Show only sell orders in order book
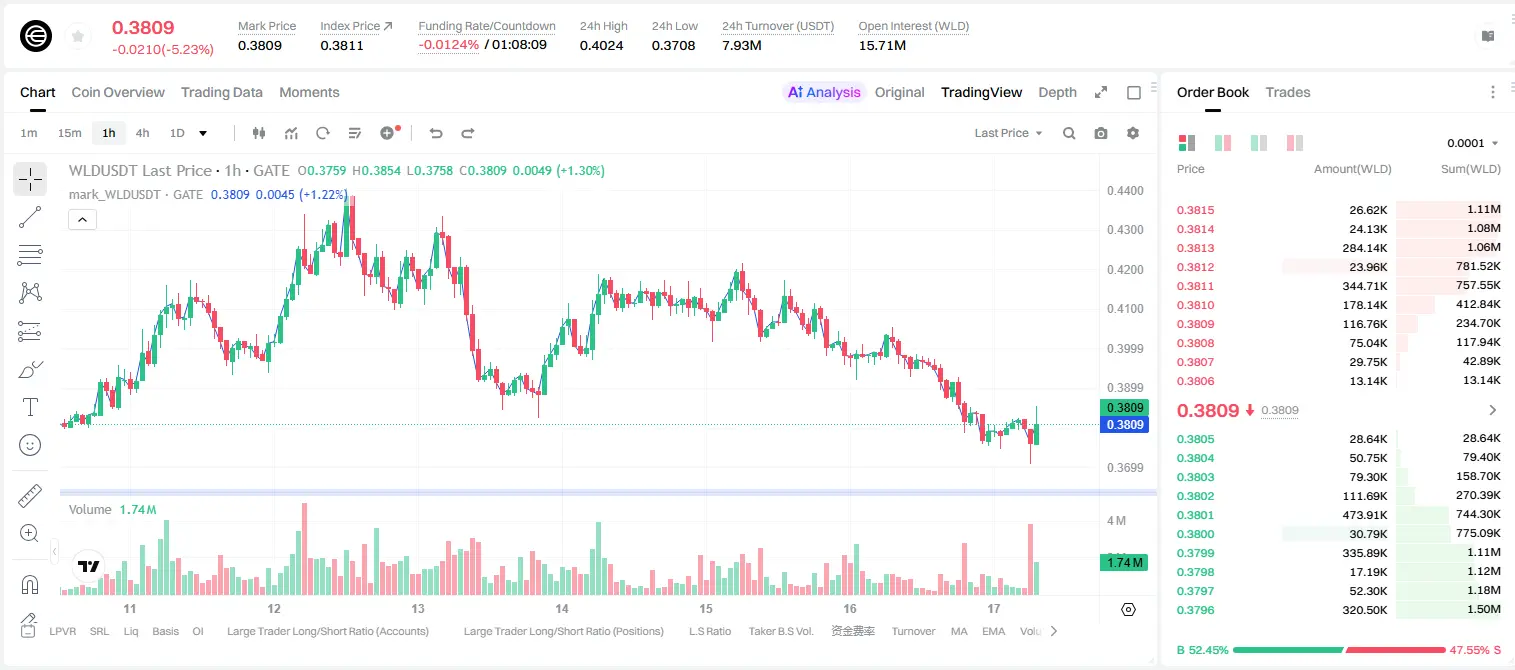Image resolution: width=1515 pixels, height=670 pixels. (1294, 143)
